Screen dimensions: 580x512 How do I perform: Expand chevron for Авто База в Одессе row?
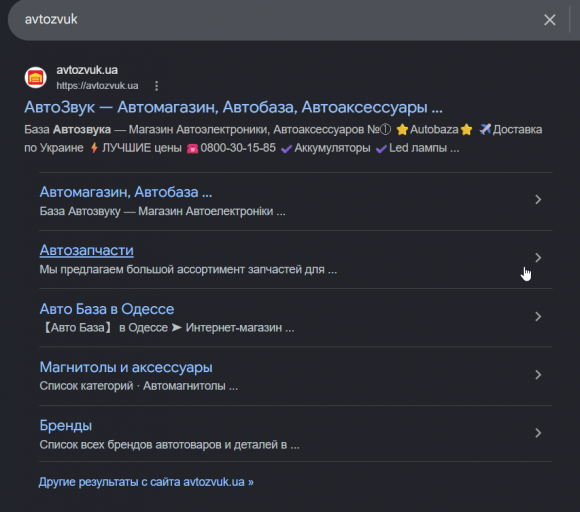click(x=538, y=317)
